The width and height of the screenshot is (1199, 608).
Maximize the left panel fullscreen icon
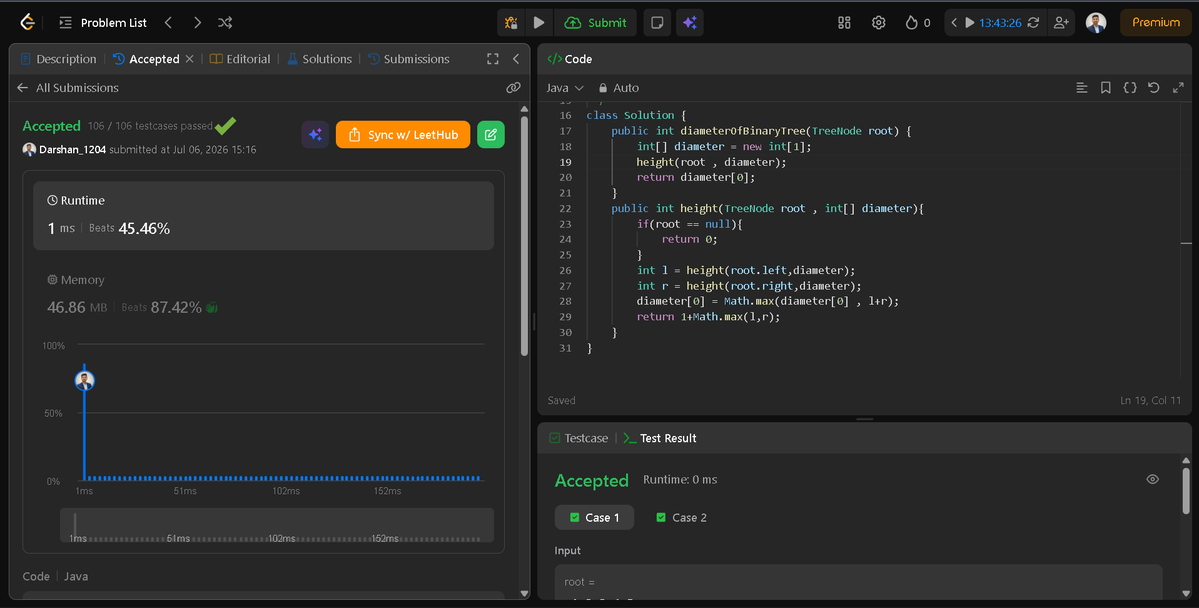[x=493, y=59]
